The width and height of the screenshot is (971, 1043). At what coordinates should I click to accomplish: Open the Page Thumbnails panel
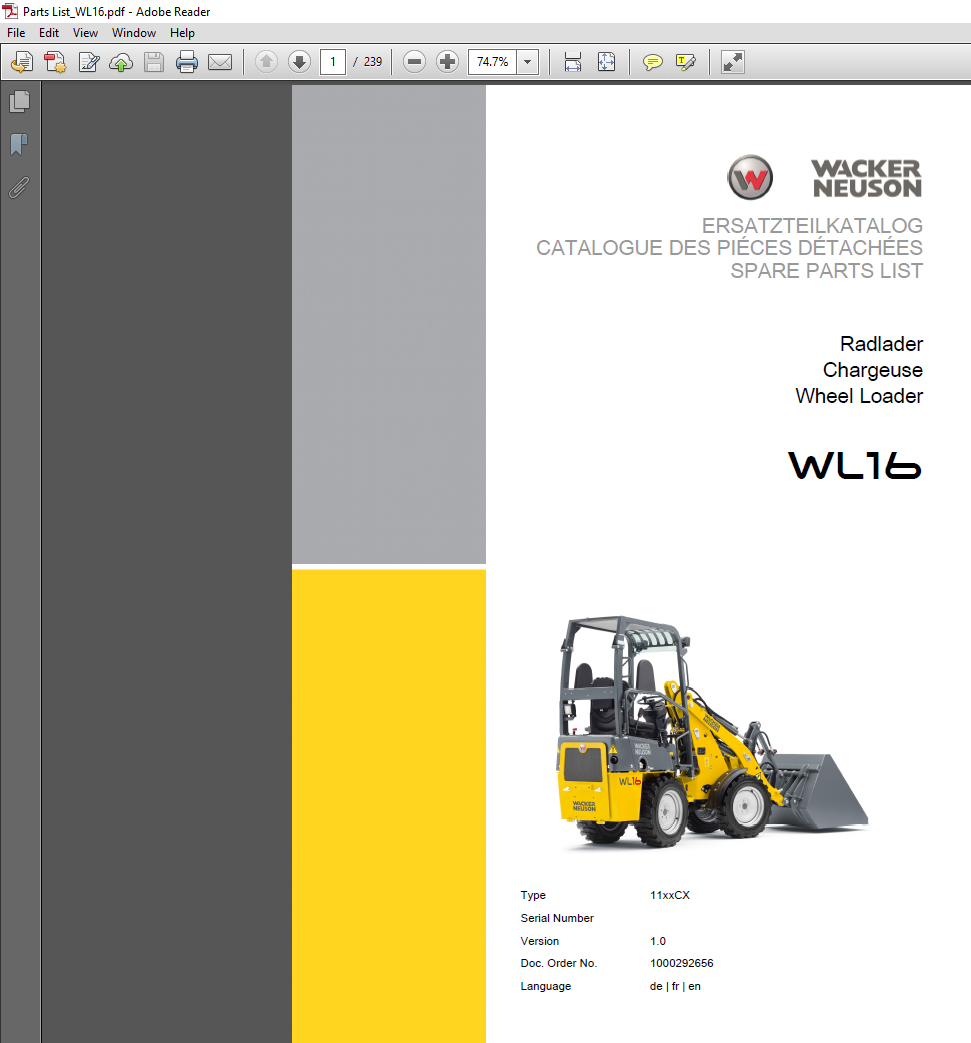point(20,101)
